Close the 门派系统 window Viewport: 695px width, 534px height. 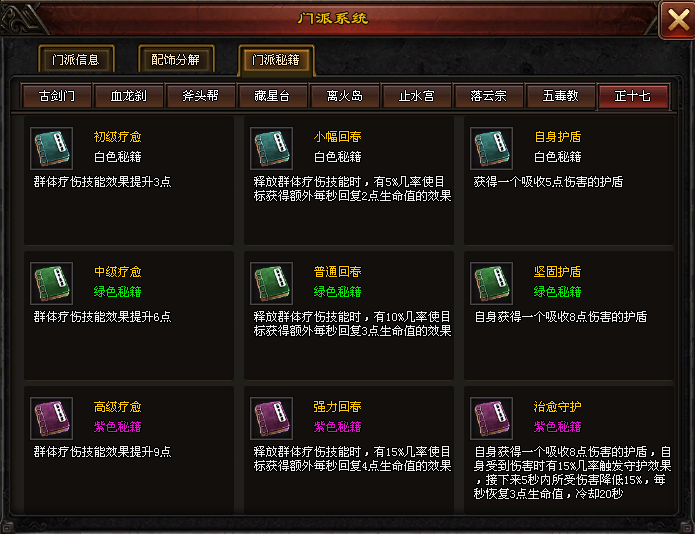tap(678, 20)
